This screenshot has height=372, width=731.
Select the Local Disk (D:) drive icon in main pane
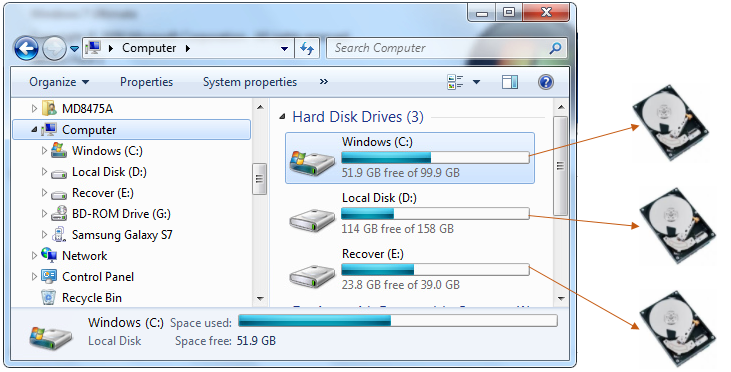pyautogui.click(x=312, y=219)
